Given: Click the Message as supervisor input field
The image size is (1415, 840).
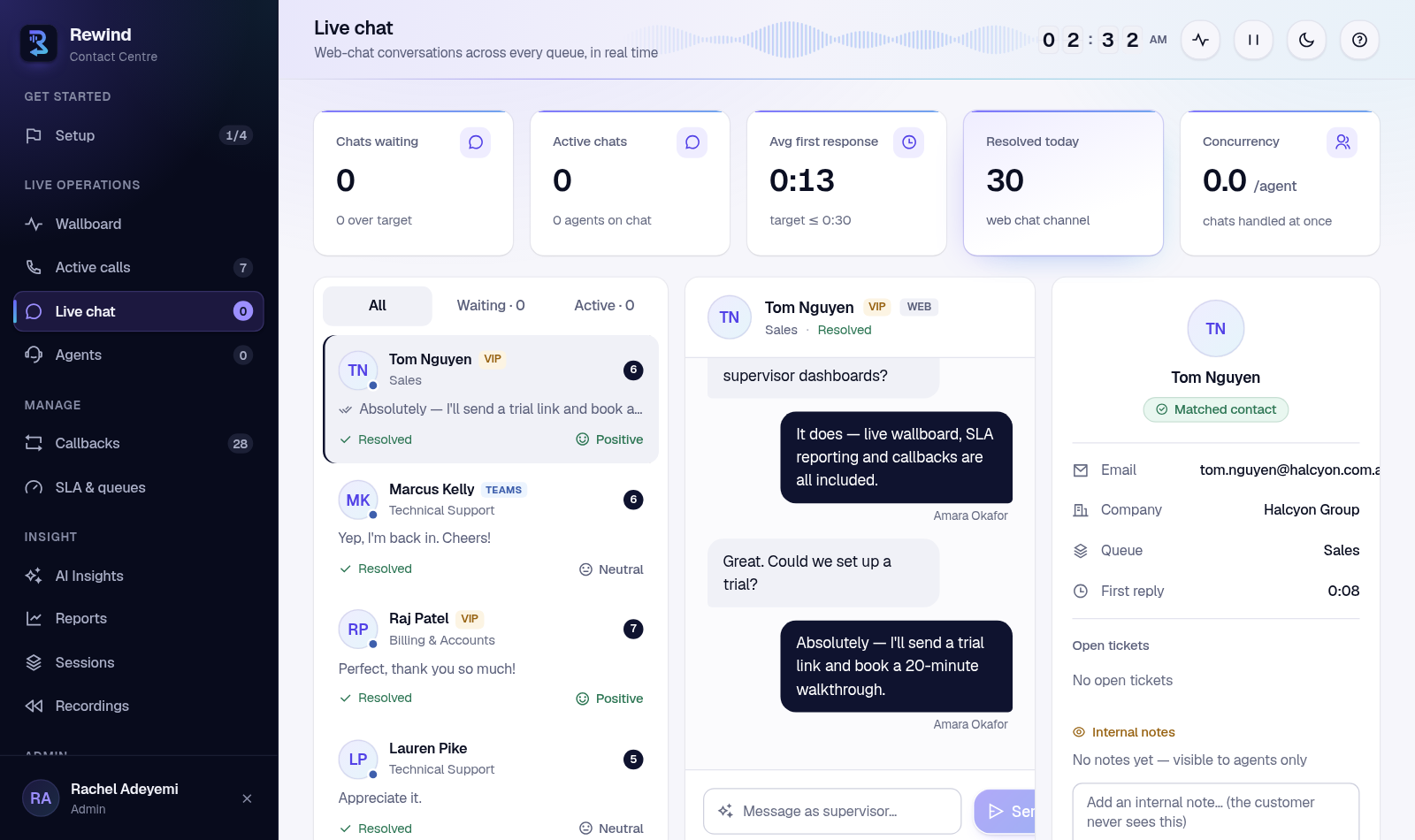Looking at the screenshot, I should click(x=832, y=811).
